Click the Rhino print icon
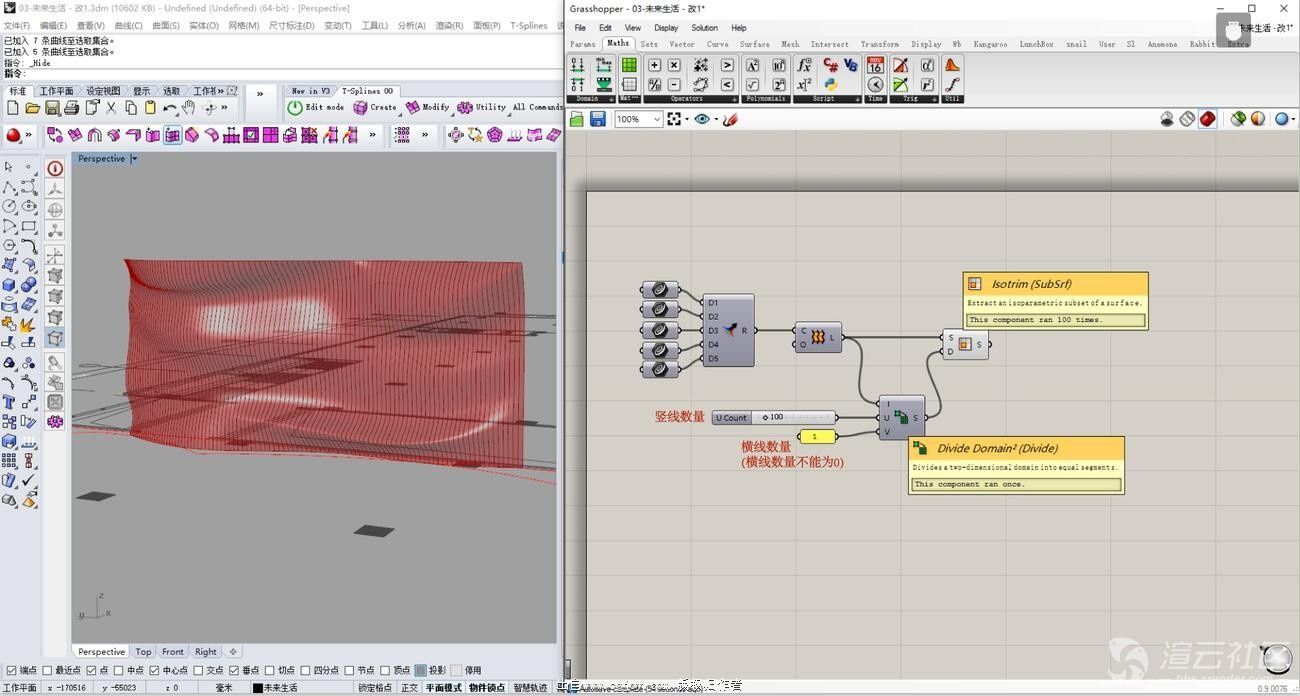The image size is (1300, 696). point(72,107)
